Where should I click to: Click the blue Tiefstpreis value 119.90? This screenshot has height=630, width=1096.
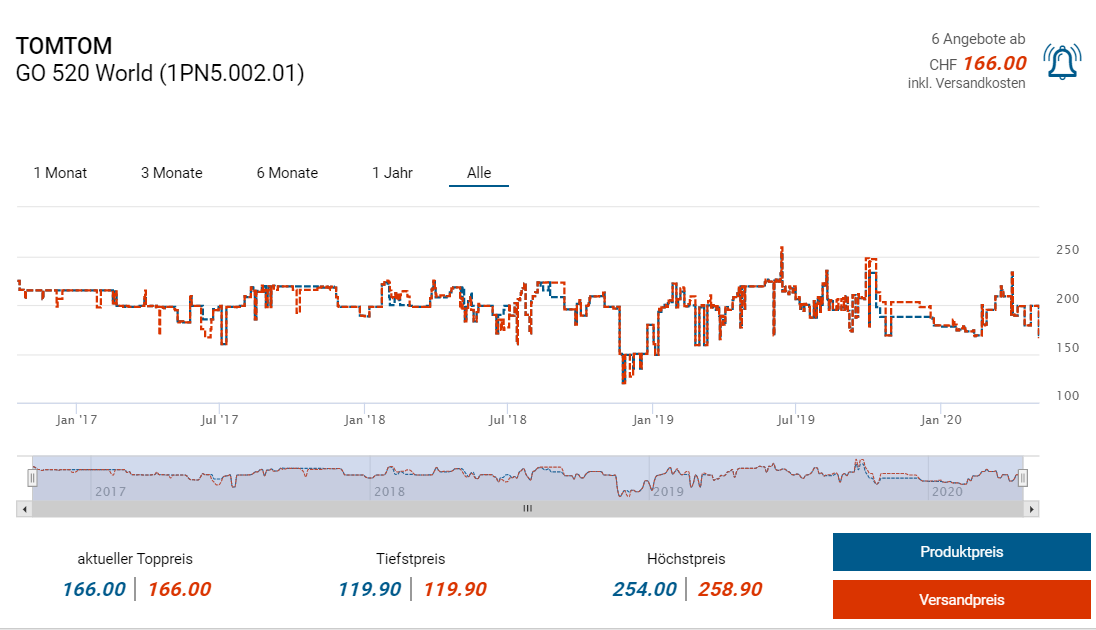click(x=370, y=589)
